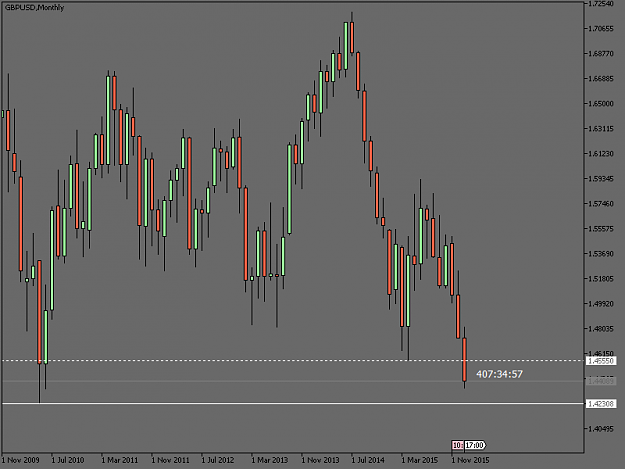Screen dimensions: 625x469
Task: Click the 1.49920 price axis label
Action: [601, 304]
